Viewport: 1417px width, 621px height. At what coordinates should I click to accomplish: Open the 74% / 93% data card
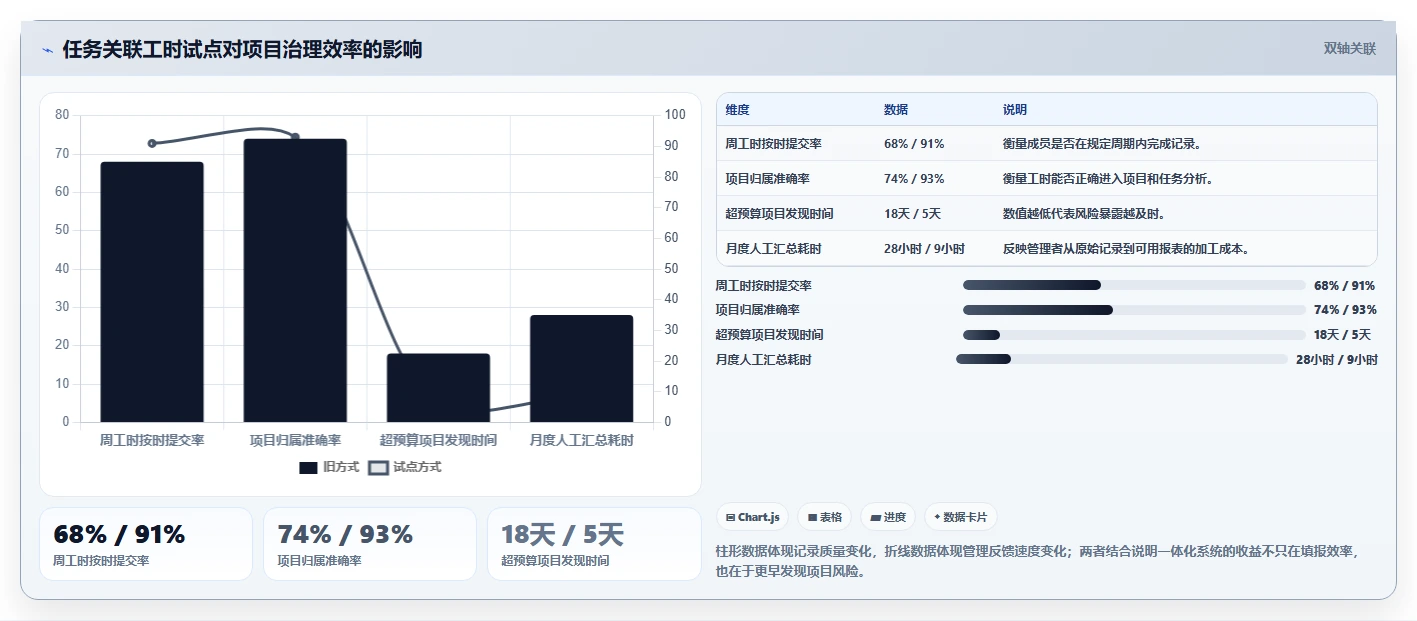coord(370,544)
